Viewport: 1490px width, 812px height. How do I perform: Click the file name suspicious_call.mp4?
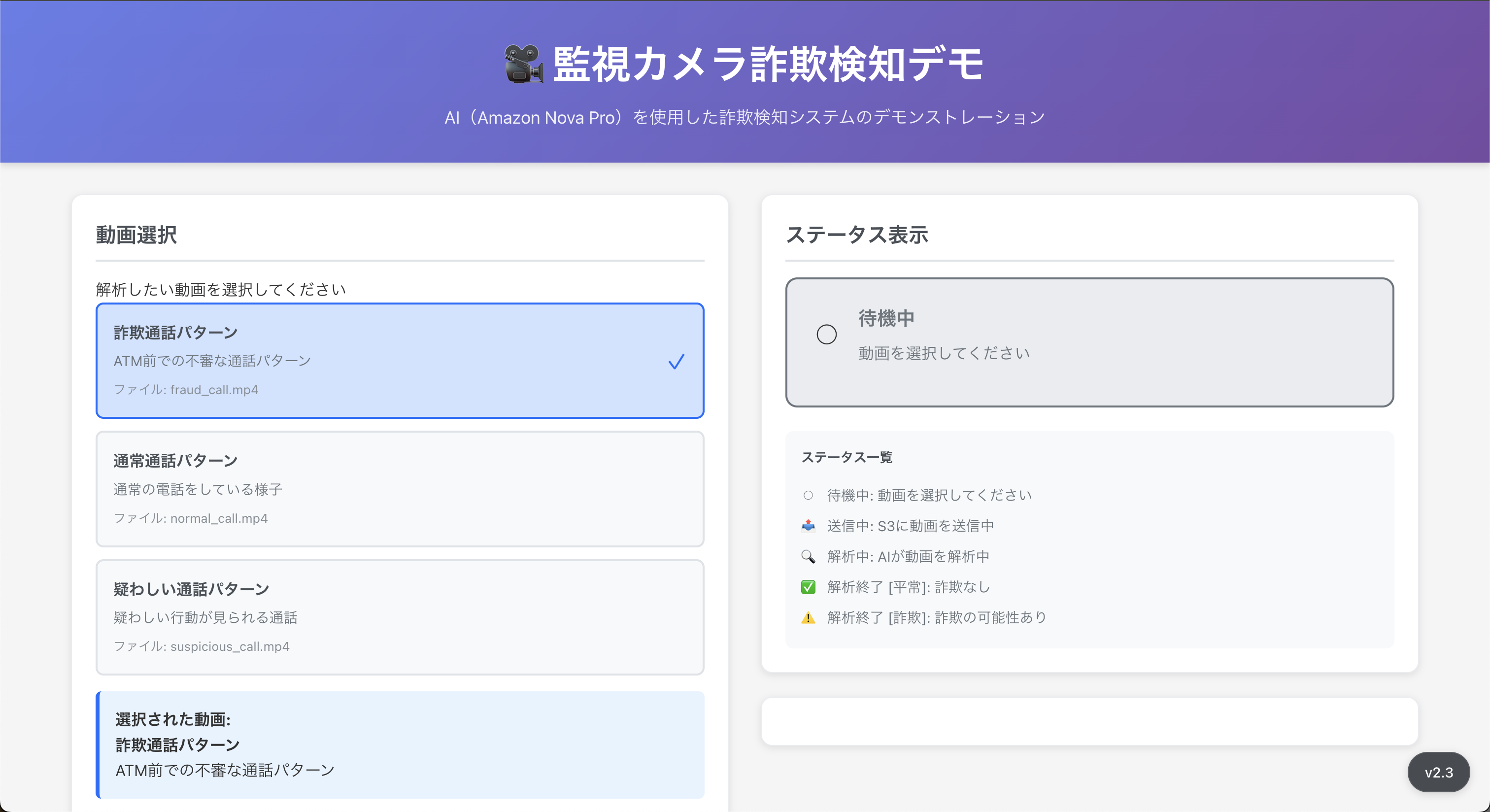230,646
